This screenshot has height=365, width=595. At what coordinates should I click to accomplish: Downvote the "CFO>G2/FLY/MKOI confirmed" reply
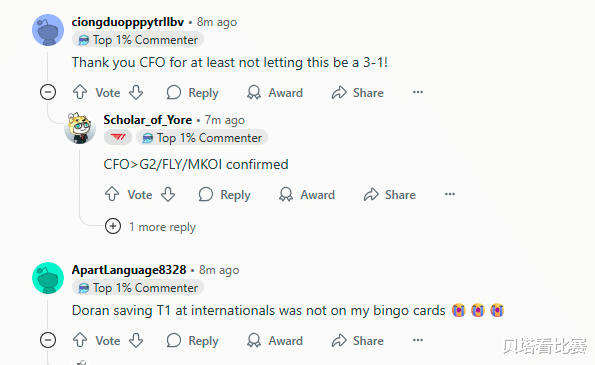(168, 194)
